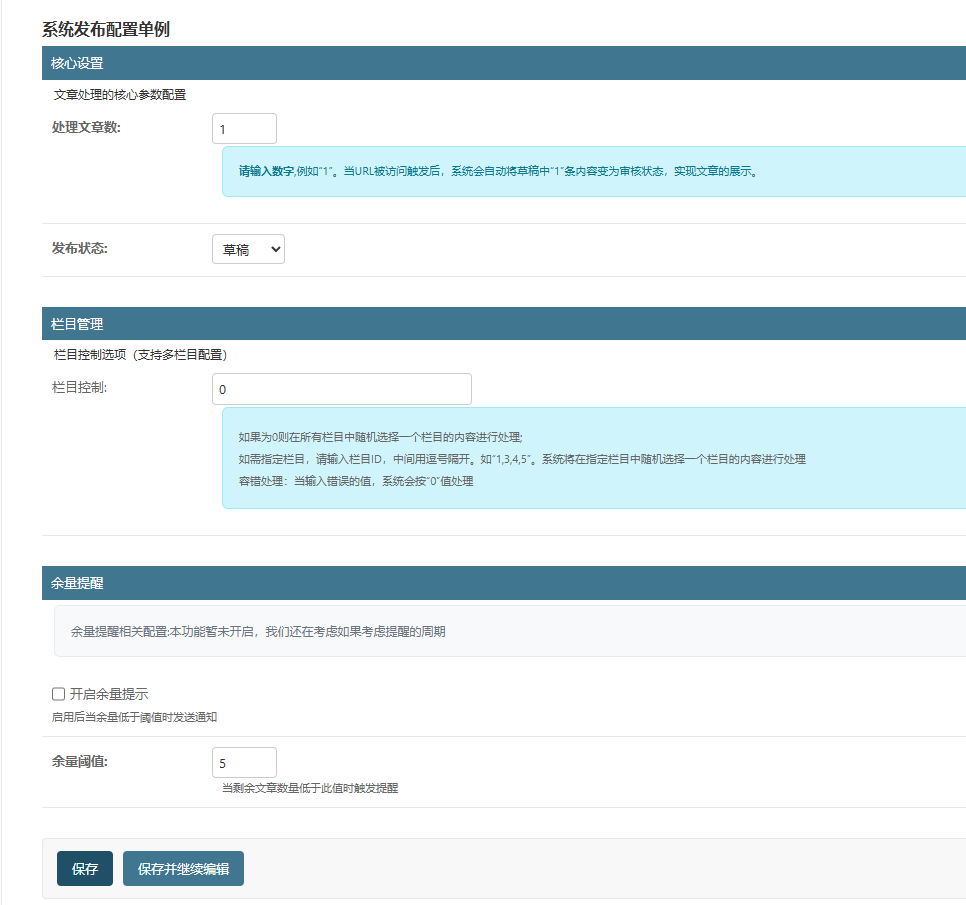Click the 栏目控制 field label

tap(79, 388)
